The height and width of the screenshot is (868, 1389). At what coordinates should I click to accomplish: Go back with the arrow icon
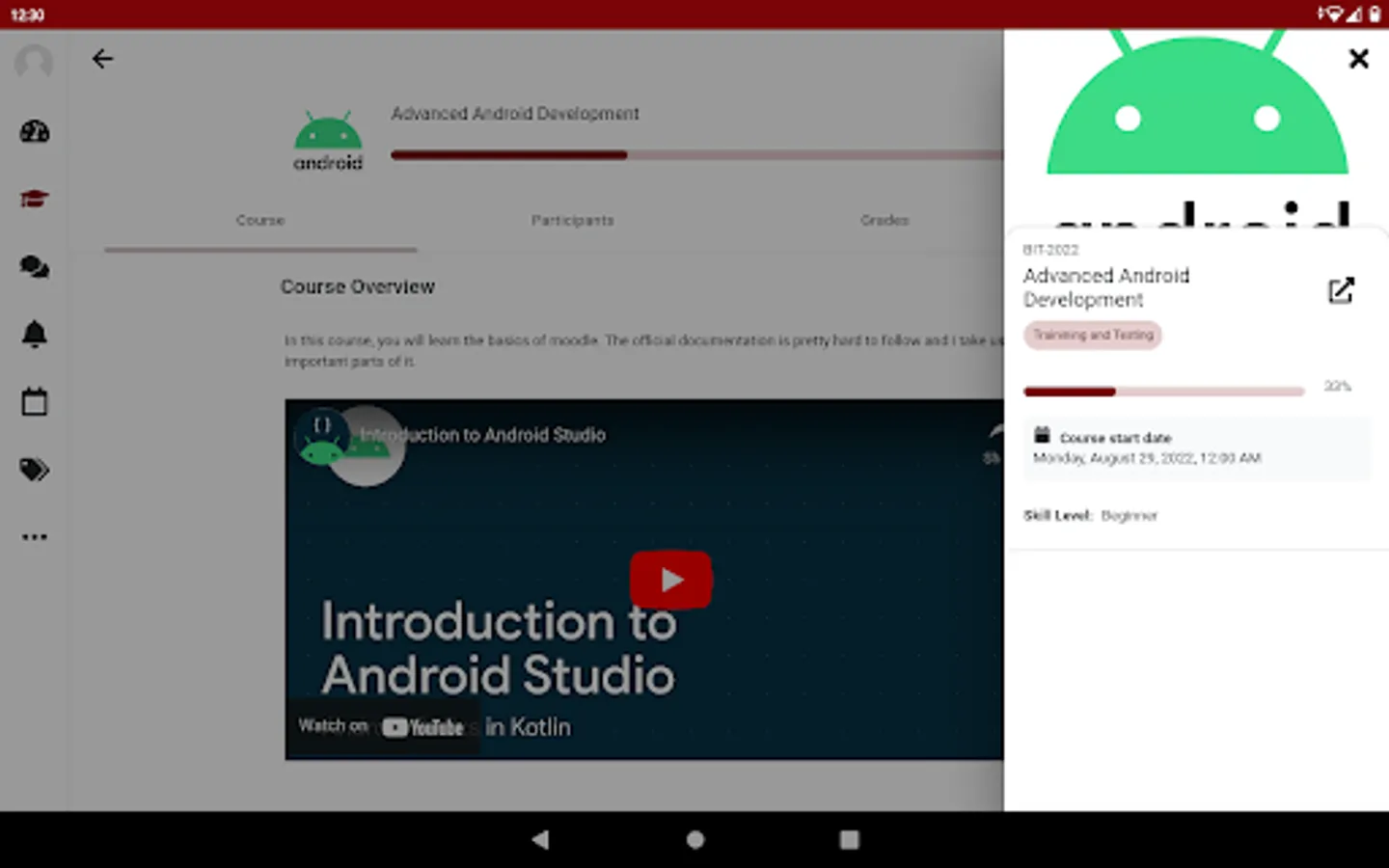102,59
